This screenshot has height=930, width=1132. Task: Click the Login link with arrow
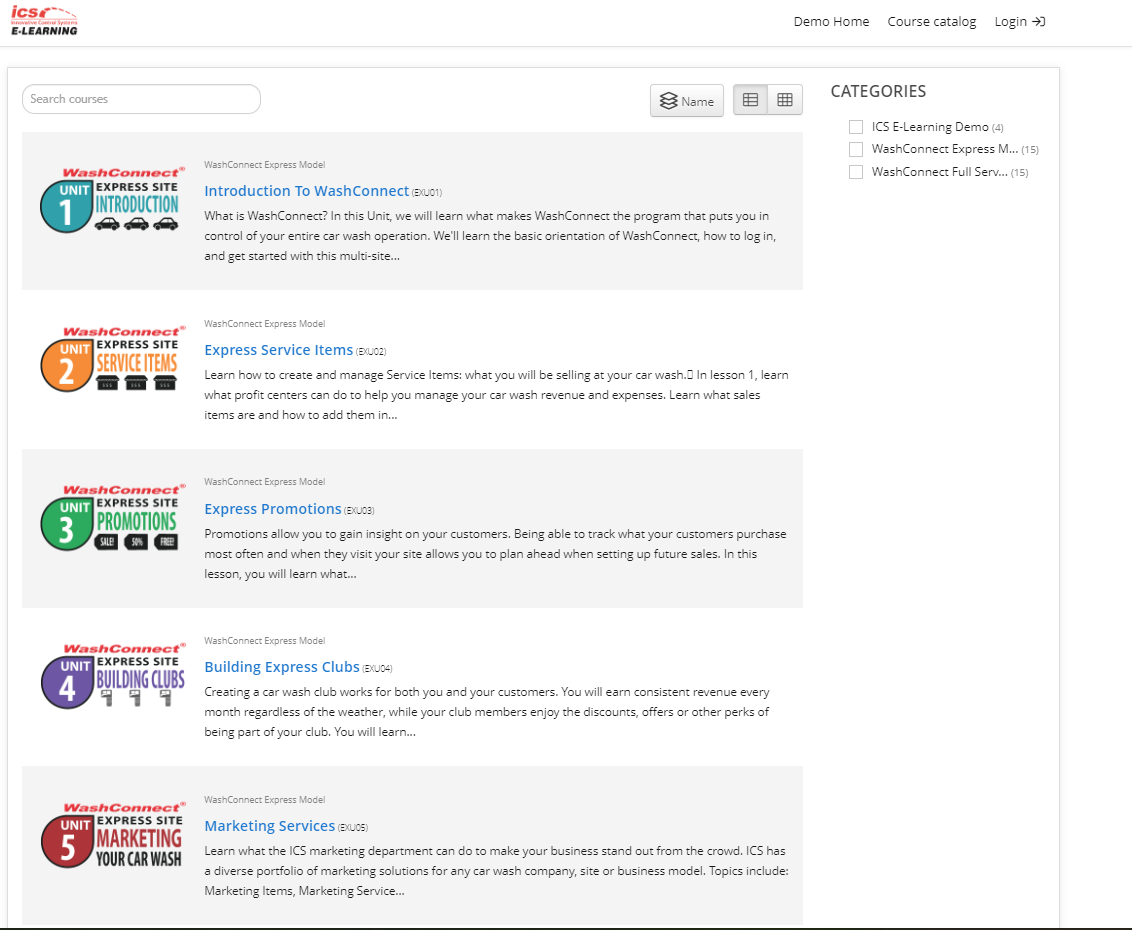(1019, 22)
